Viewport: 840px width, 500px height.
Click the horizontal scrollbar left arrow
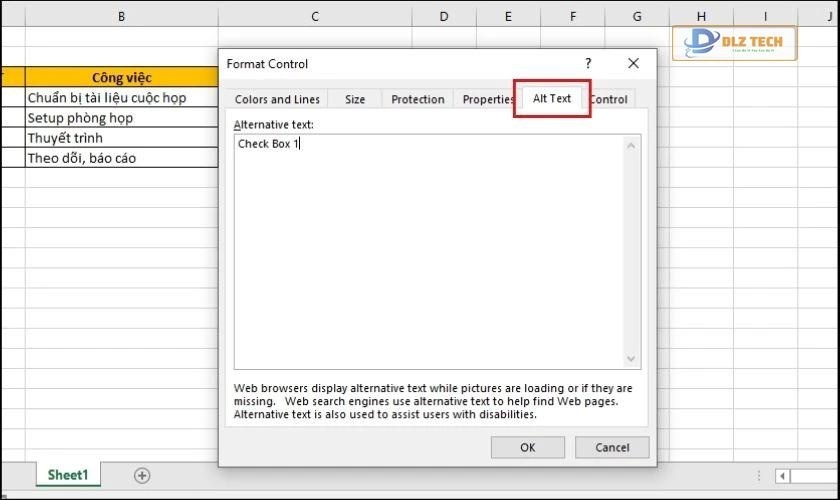(x=783, y=476)
